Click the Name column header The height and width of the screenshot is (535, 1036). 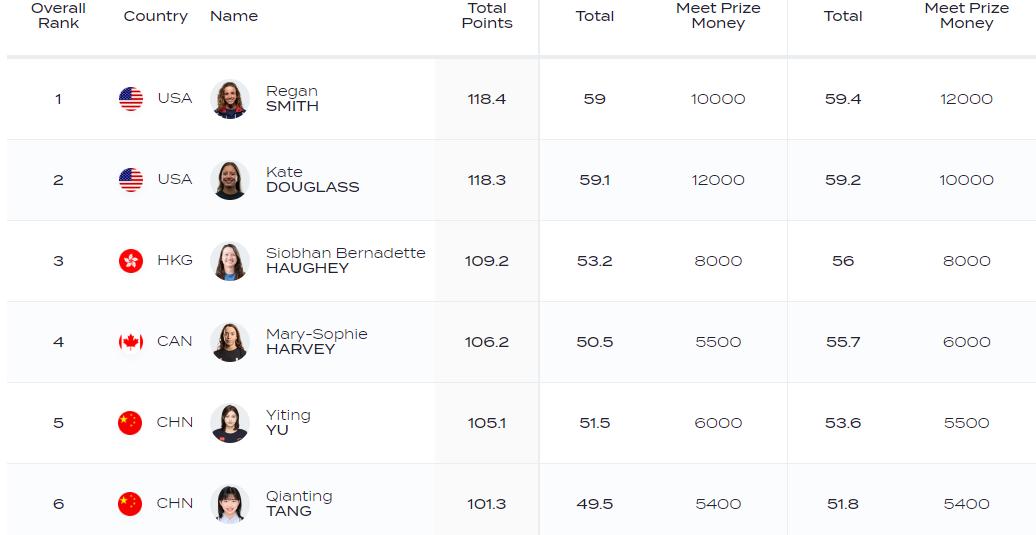(234, 17)
